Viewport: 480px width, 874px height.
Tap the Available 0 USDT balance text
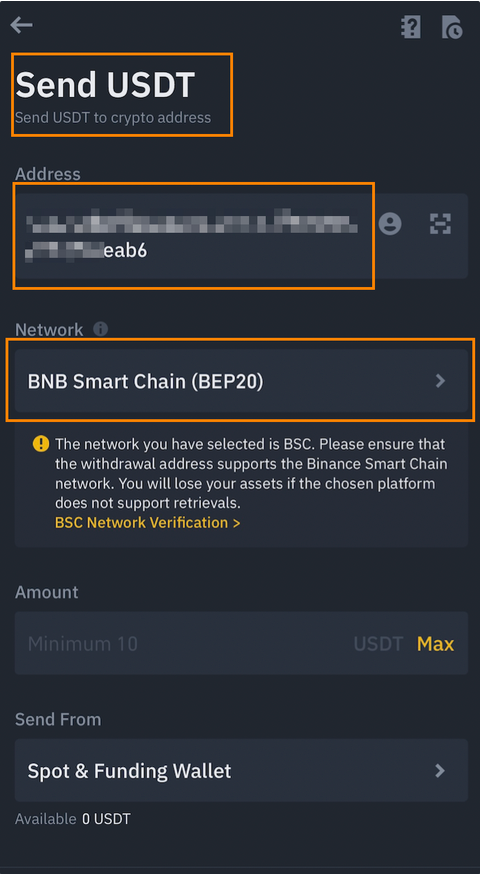pyautogui.click(x=72, y=819)
